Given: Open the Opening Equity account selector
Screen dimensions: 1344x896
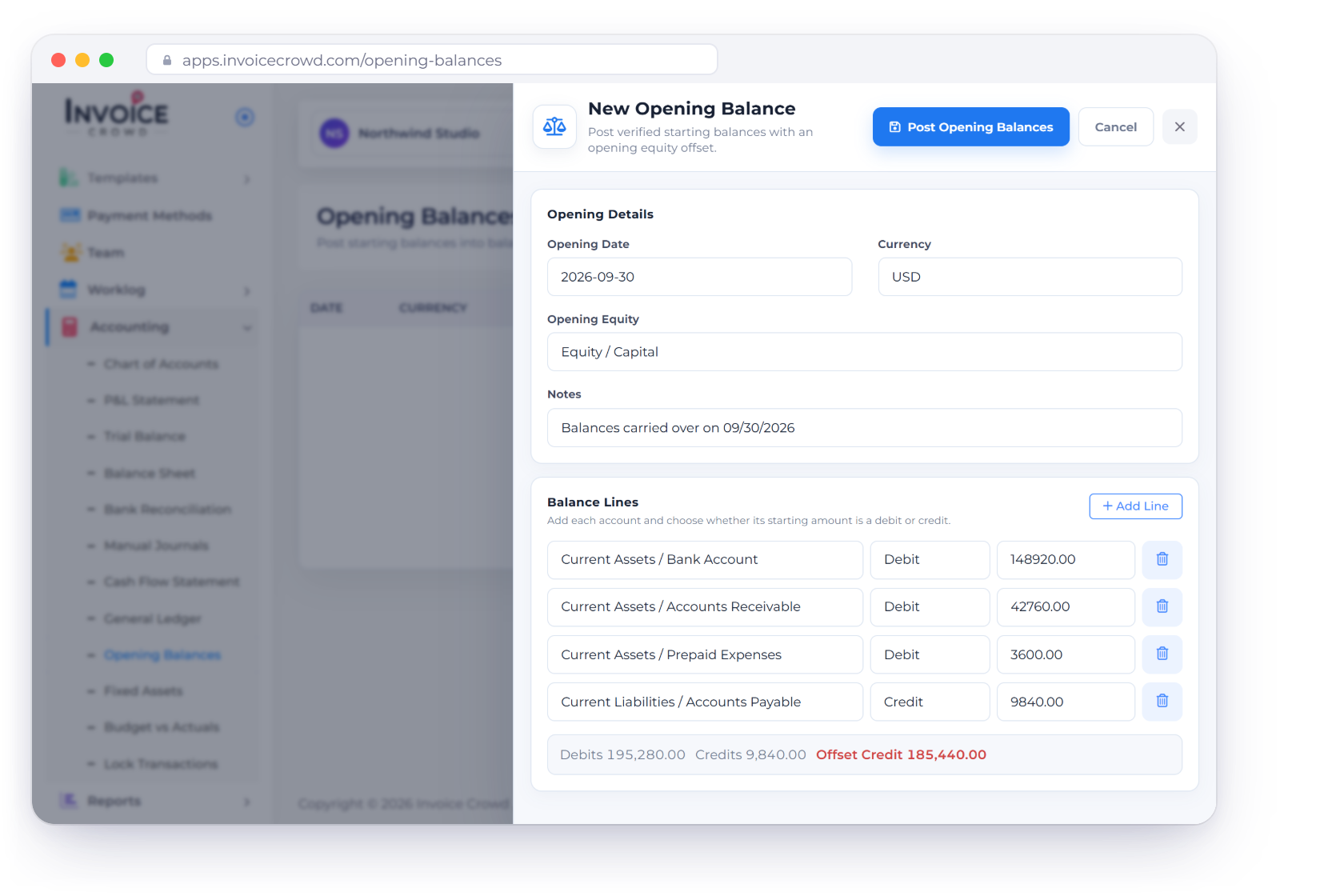Looking at the screenshot, I should (x=864, y=352).
